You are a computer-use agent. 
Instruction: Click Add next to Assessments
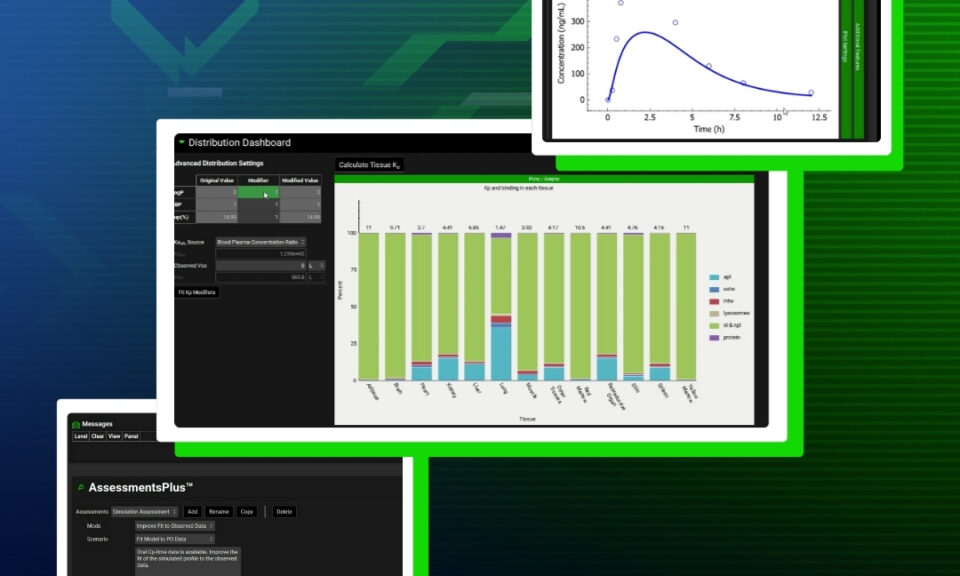tap(192, 511)
